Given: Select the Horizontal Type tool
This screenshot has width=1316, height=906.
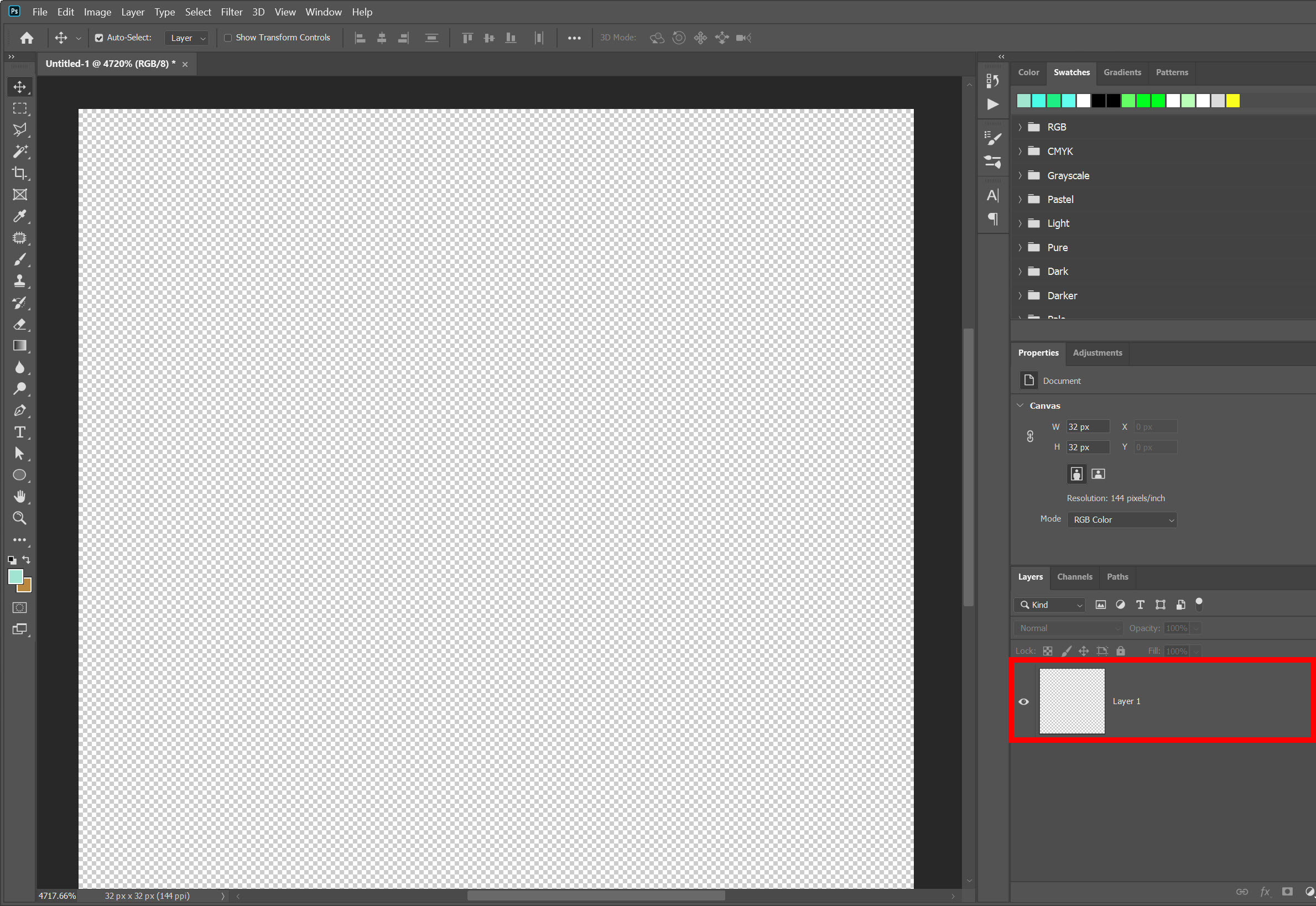Looking at the screenshot, I should pyautogui.click(x=20, y=432).
